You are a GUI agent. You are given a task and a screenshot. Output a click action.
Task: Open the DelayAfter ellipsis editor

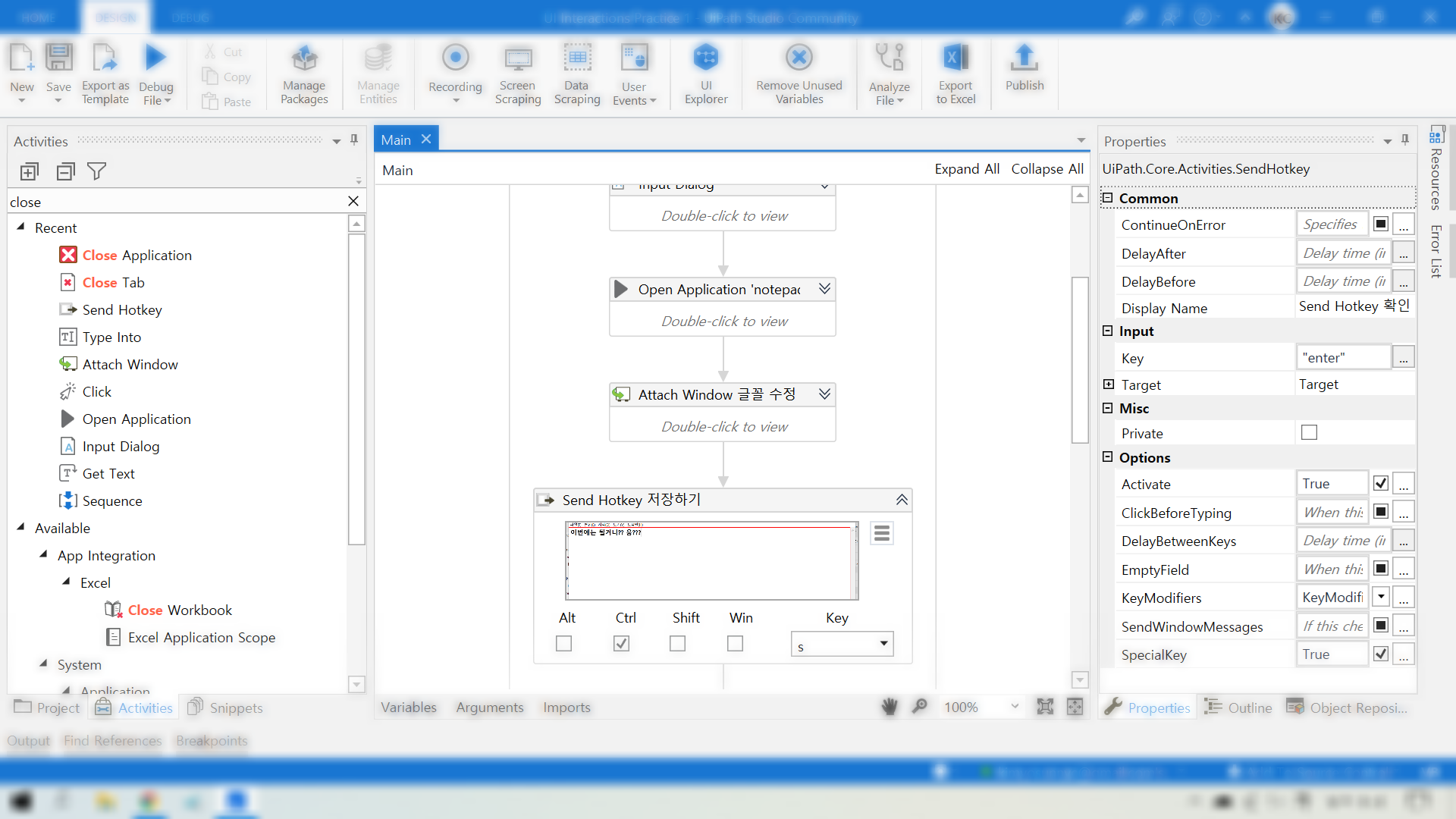click(1404, 253)
